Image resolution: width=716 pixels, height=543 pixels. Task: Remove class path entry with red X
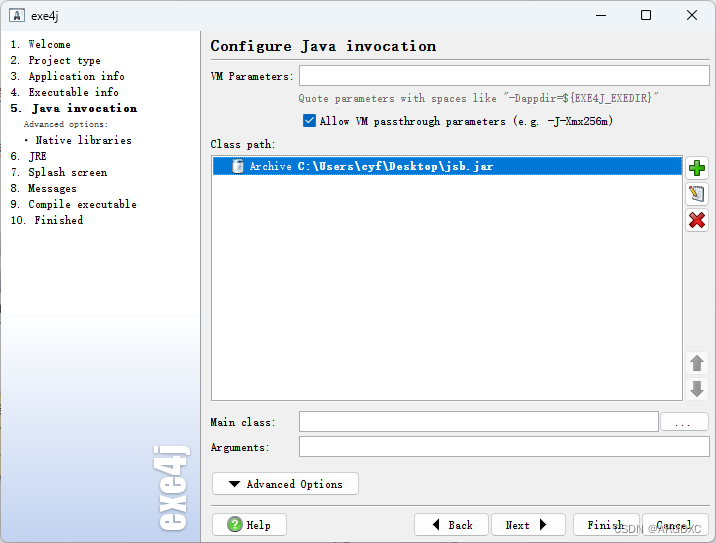click(x=697, y=220)
